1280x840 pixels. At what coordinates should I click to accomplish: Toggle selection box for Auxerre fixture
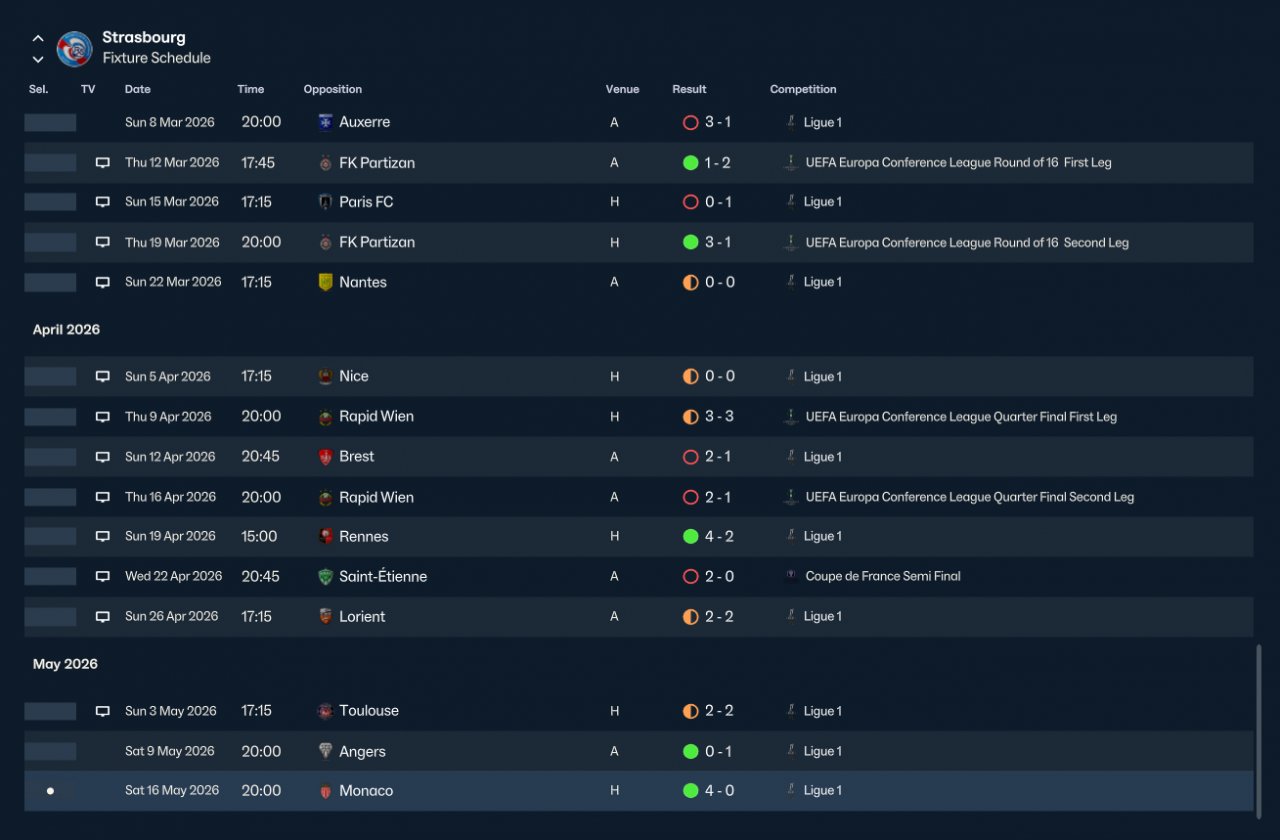(x=50, y=122)
